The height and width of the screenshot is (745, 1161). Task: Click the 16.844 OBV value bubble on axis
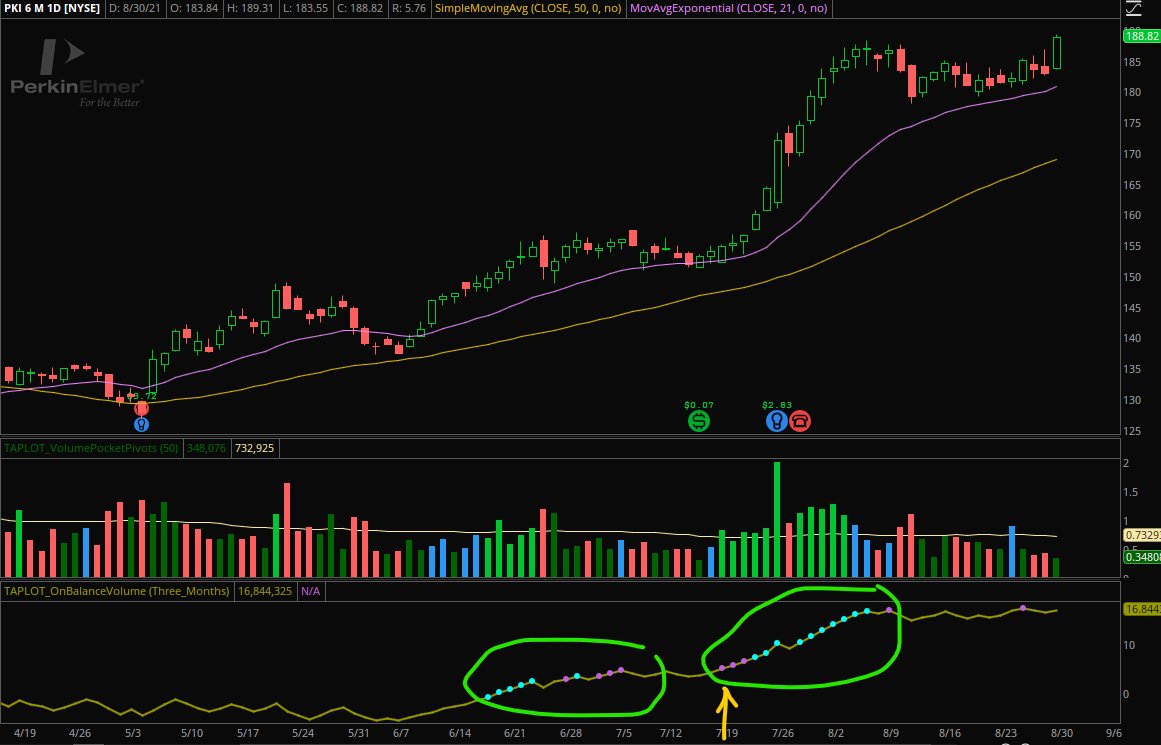1142,609
